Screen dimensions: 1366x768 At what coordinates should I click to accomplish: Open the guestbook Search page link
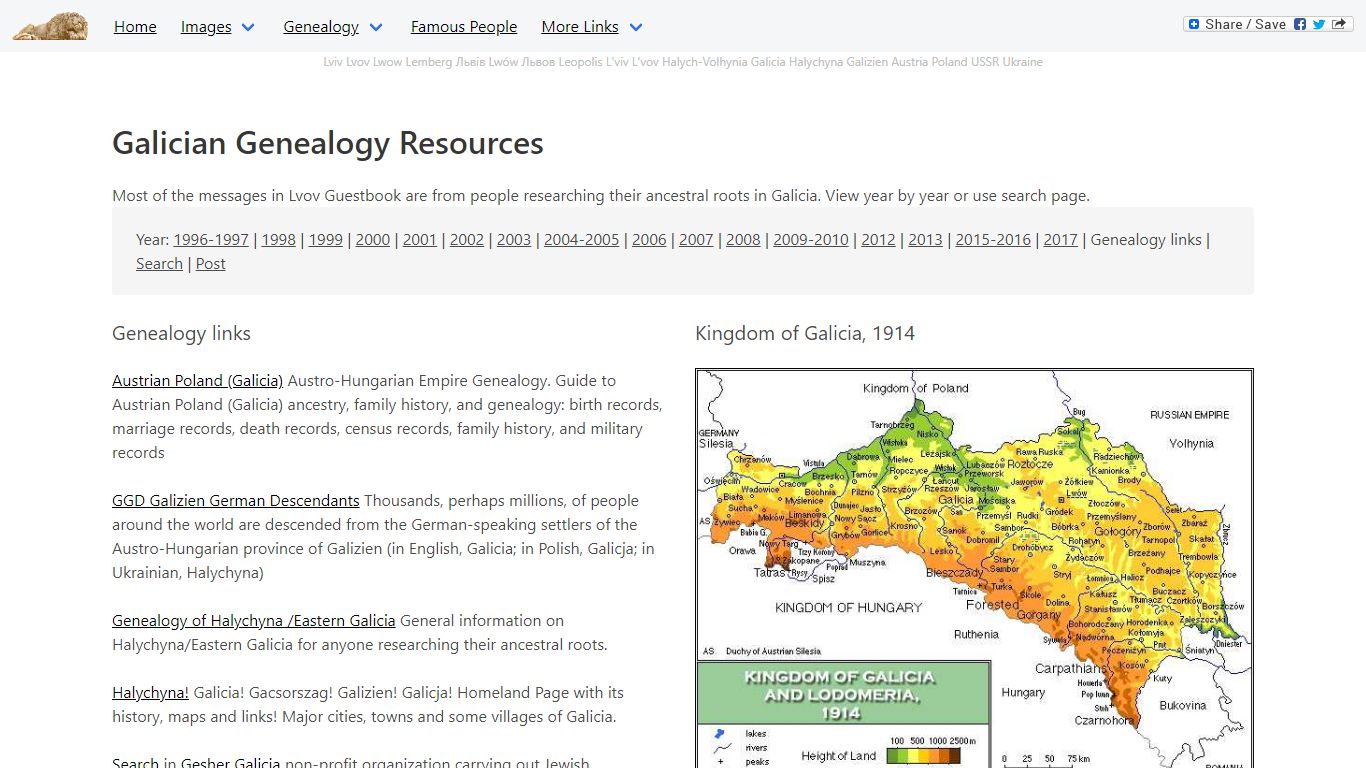pyautogui.click(x=159, y=264)
